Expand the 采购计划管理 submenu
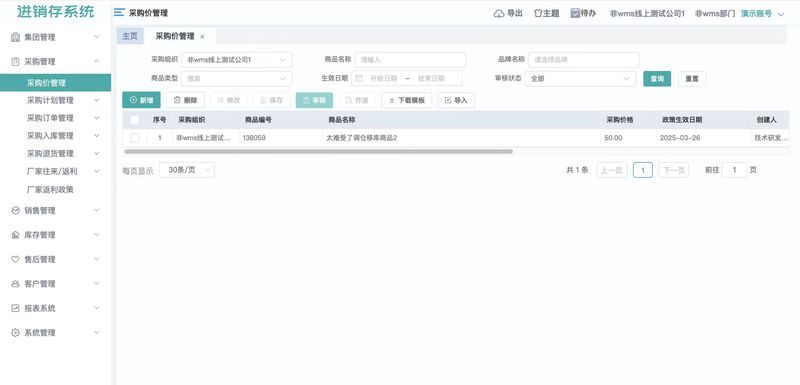 96,100
